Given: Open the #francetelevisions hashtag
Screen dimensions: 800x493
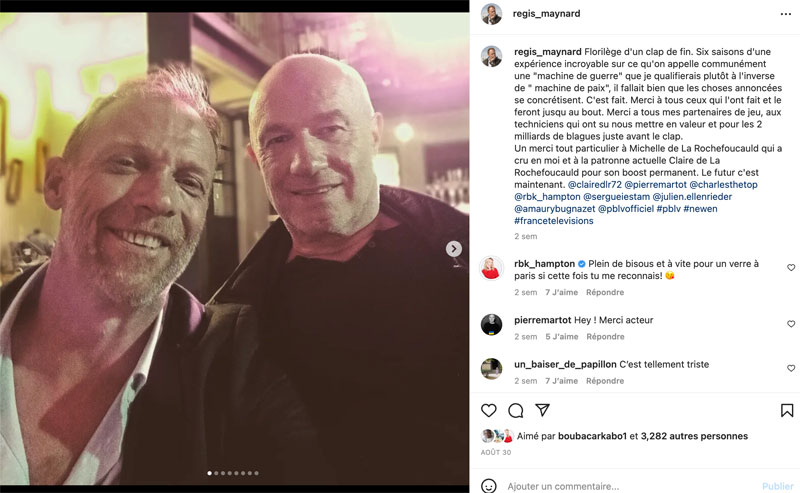Looking at the screenshot, I should (x=553, y=221).
